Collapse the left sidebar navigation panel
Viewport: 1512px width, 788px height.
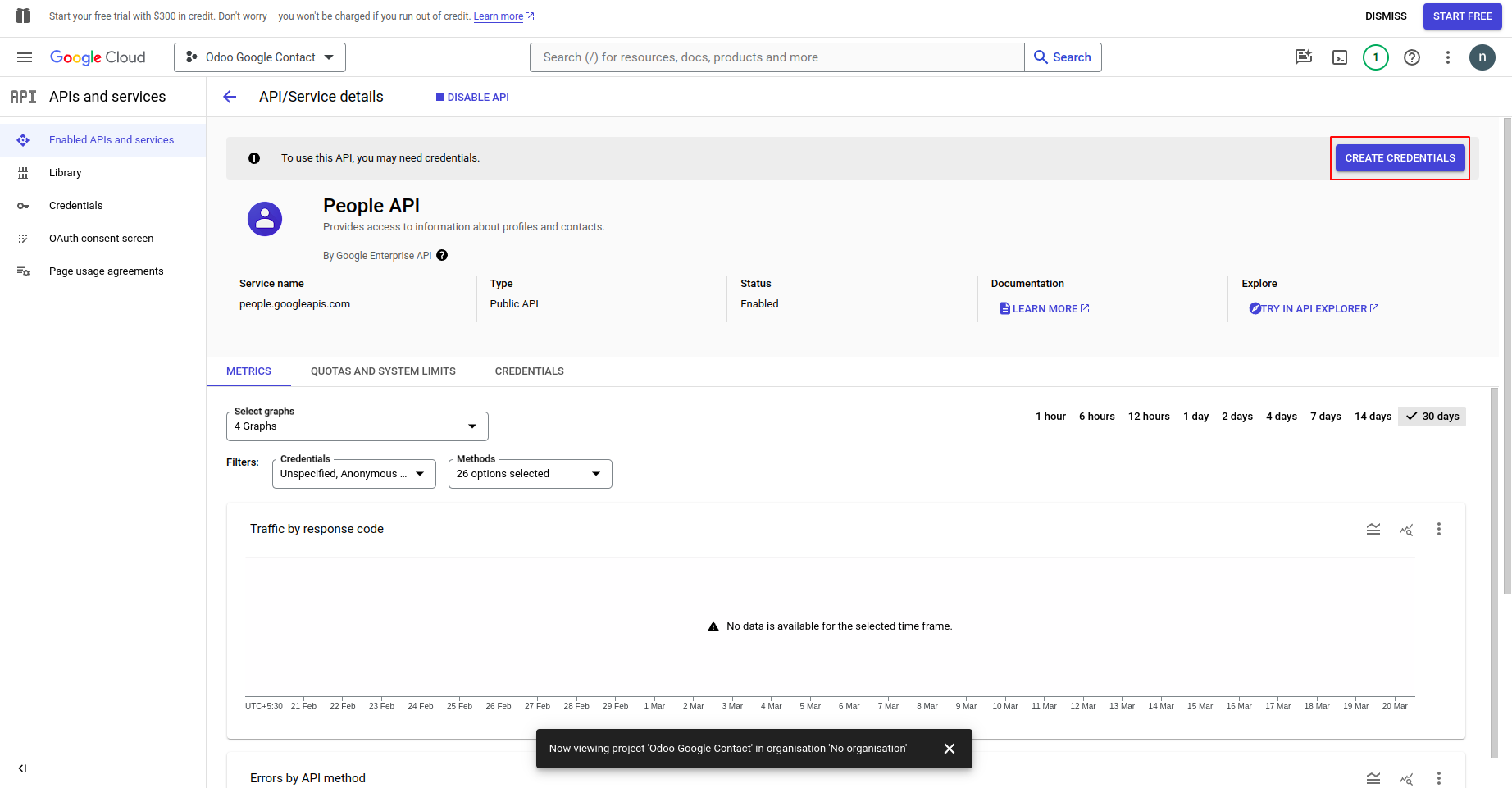pyautogui.click(x=22, y=768)
